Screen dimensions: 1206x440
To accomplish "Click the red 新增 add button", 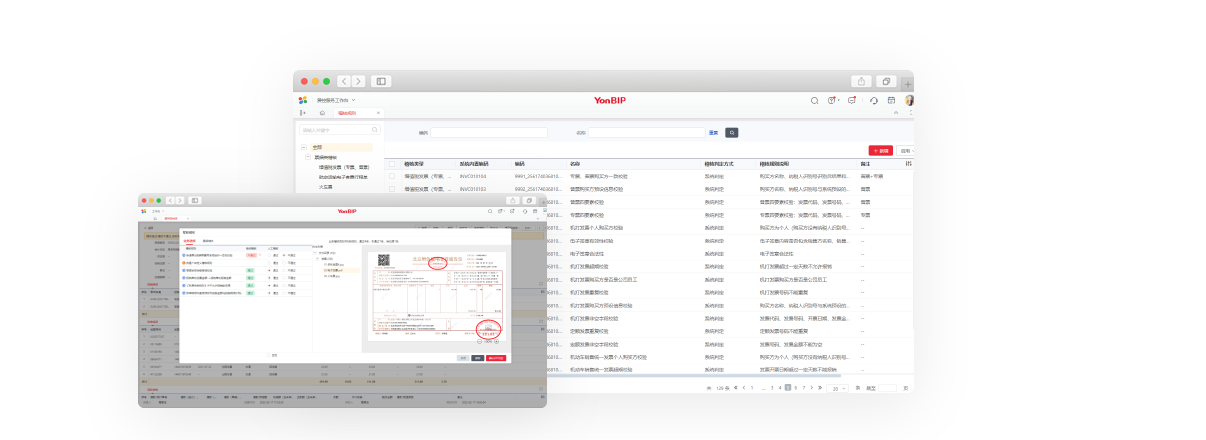I will [880, 150].
